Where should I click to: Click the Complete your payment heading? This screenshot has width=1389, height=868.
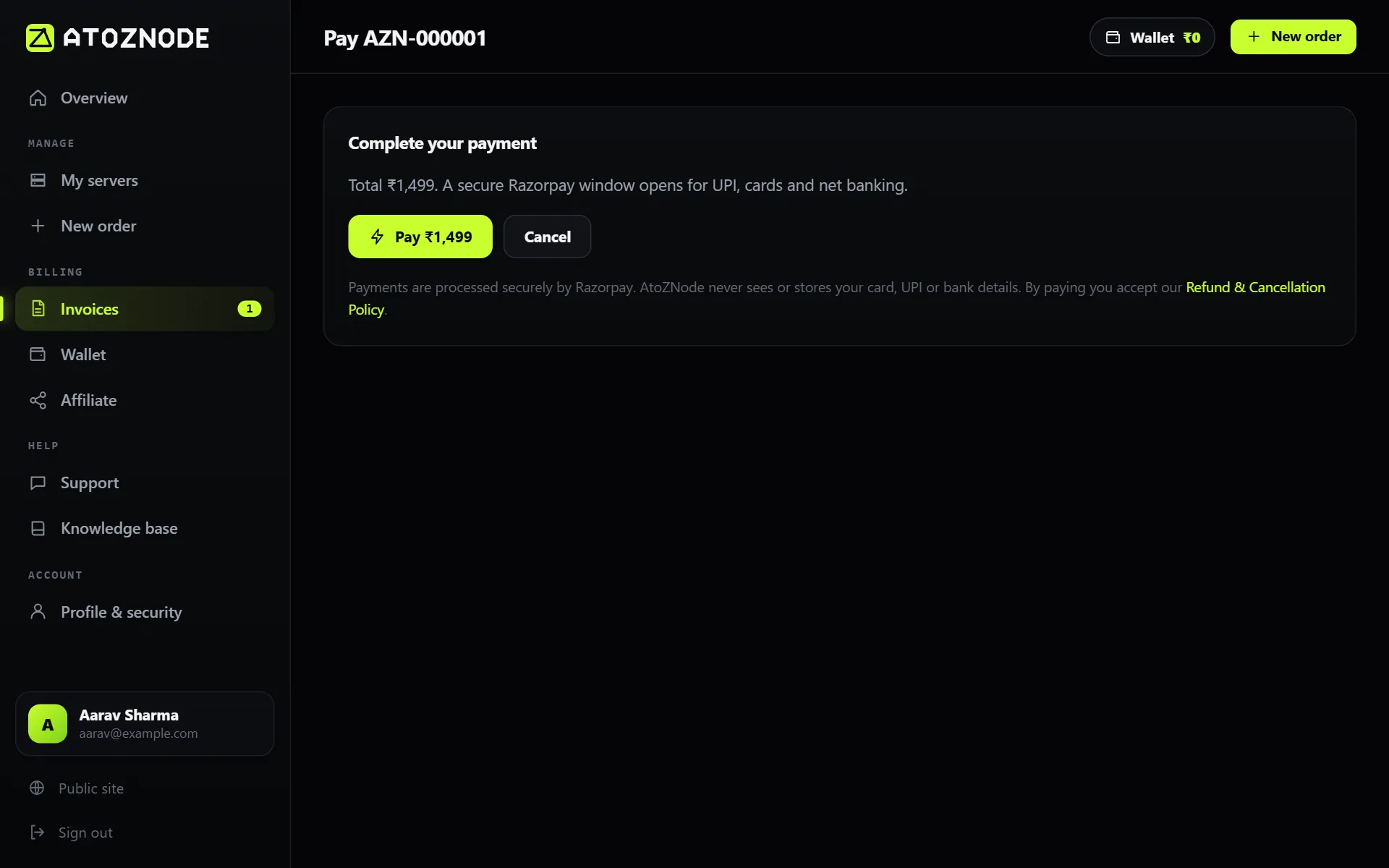pos(442,143)
